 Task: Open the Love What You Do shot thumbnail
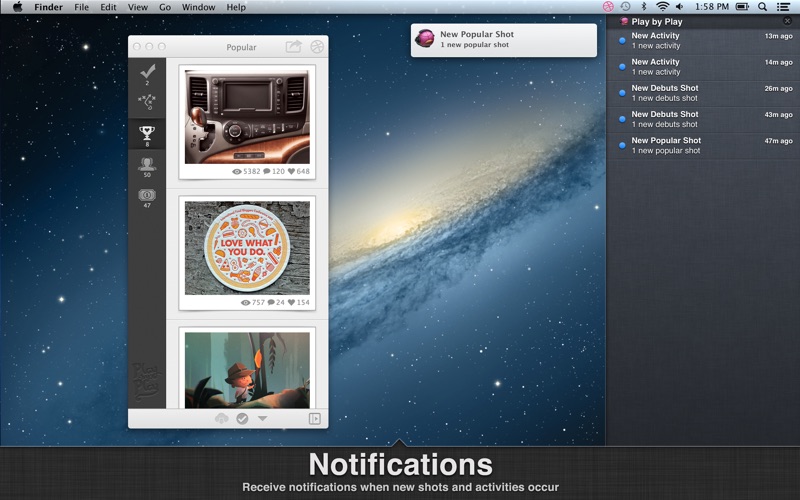coord(247,248)
